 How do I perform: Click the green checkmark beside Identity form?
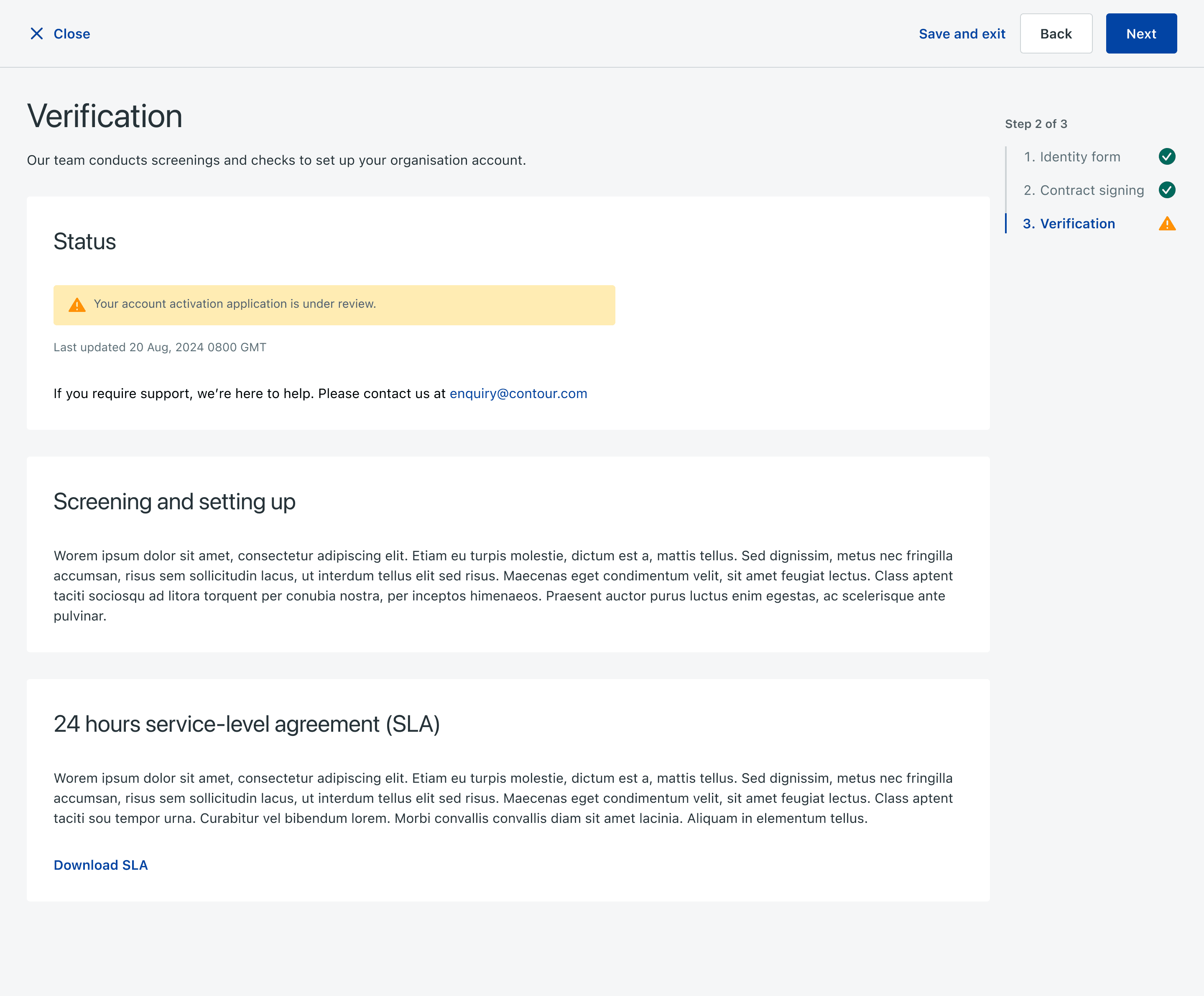pos(1167,156)
